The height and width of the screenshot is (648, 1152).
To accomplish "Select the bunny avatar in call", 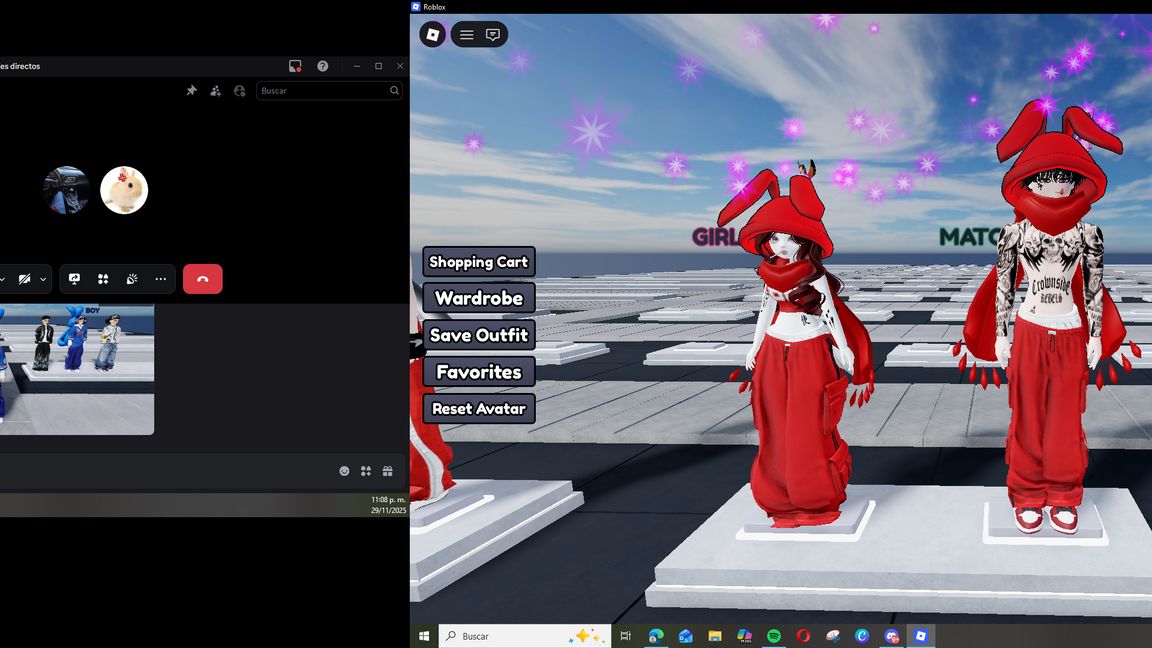I will 124,190.
